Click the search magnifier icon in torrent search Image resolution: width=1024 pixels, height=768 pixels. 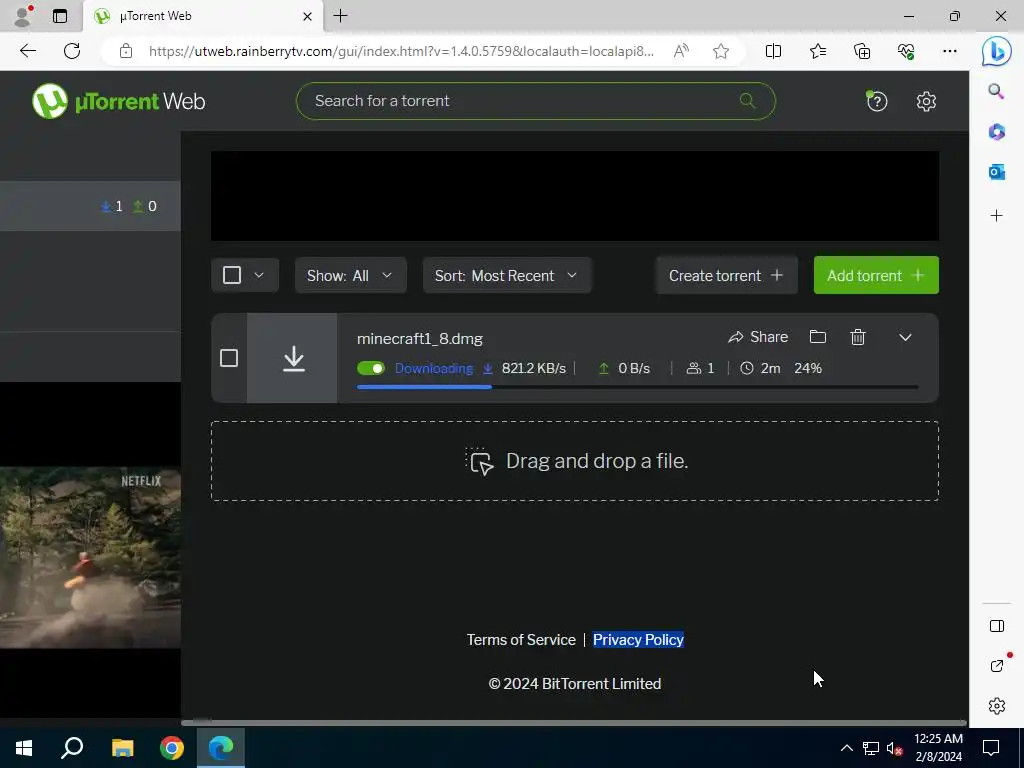pyautogui.click(x=747, y=101)
